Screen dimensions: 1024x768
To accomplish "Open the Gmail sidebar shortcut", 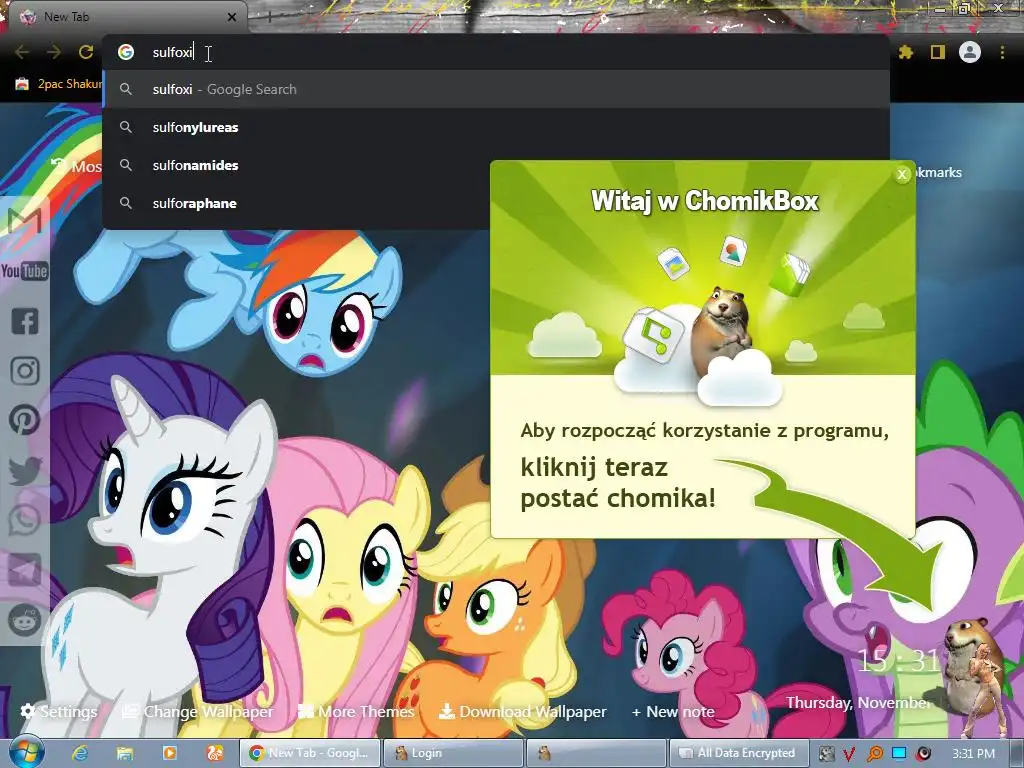I will click(25, 221).
